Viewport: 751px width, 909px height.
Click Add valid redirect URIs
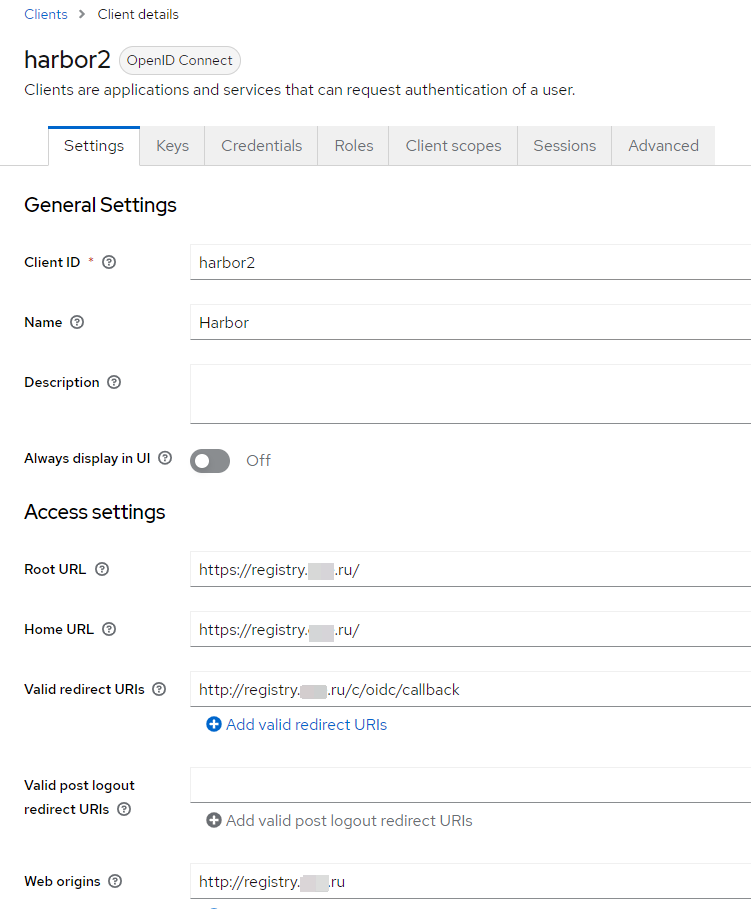click(x=297, y=725)
